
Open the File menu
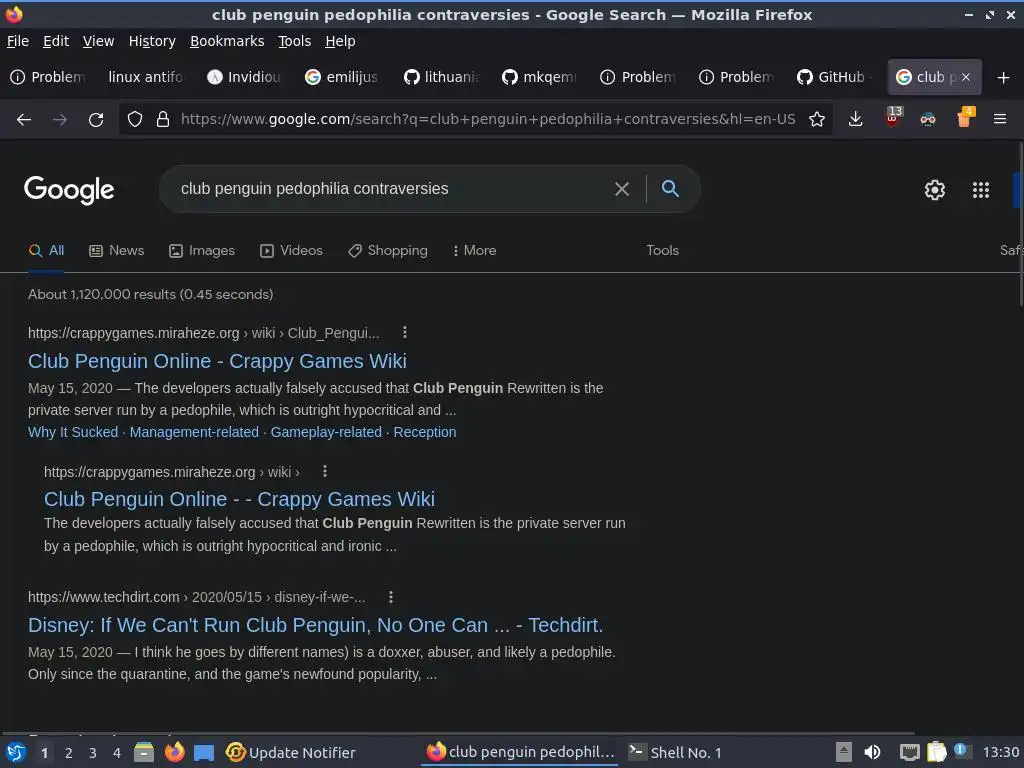click(18, 41)
